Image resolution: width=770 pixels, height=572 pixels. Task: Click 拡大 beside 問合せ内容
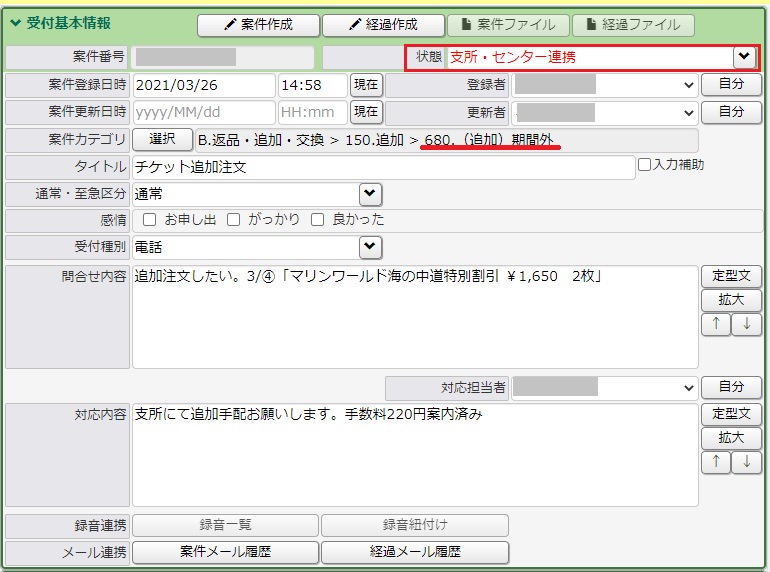(731, 300)
